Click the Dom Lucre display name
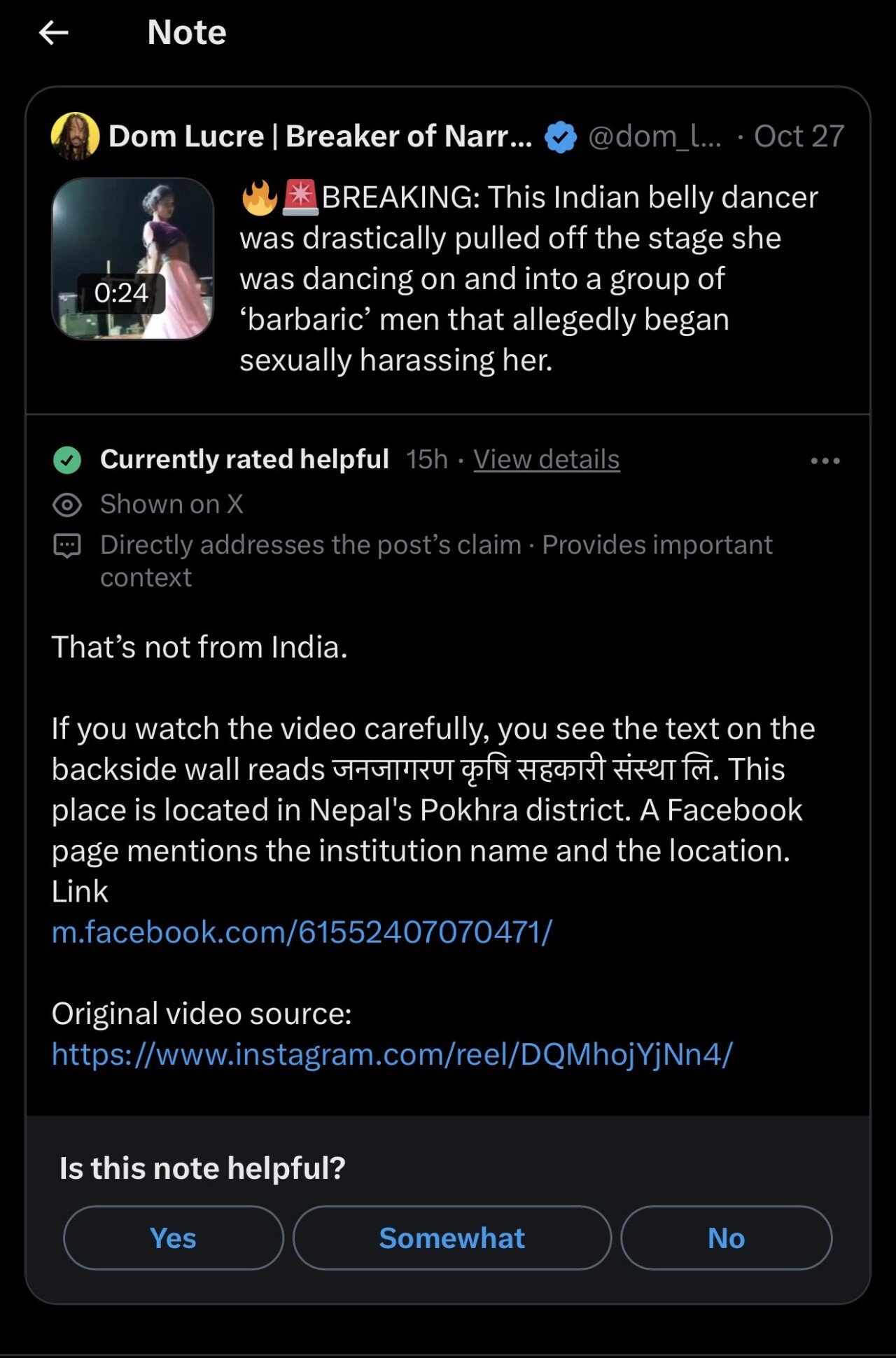The width and height of the screenshot is (896, 1358). [320, 136]
